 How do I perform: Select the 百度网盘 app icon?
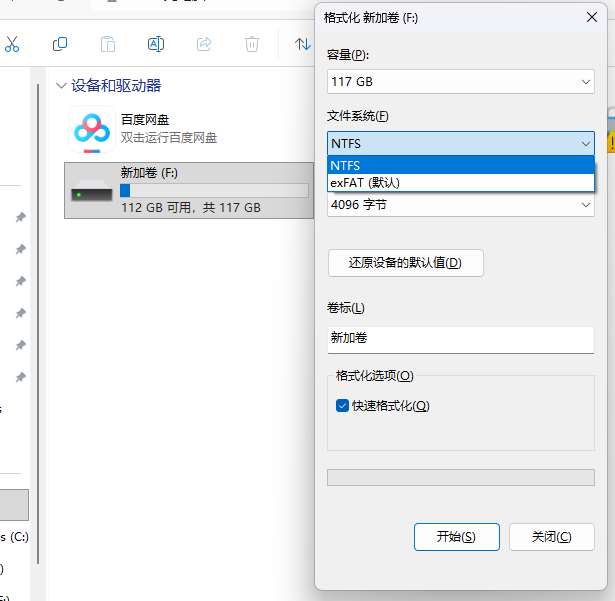92,129
